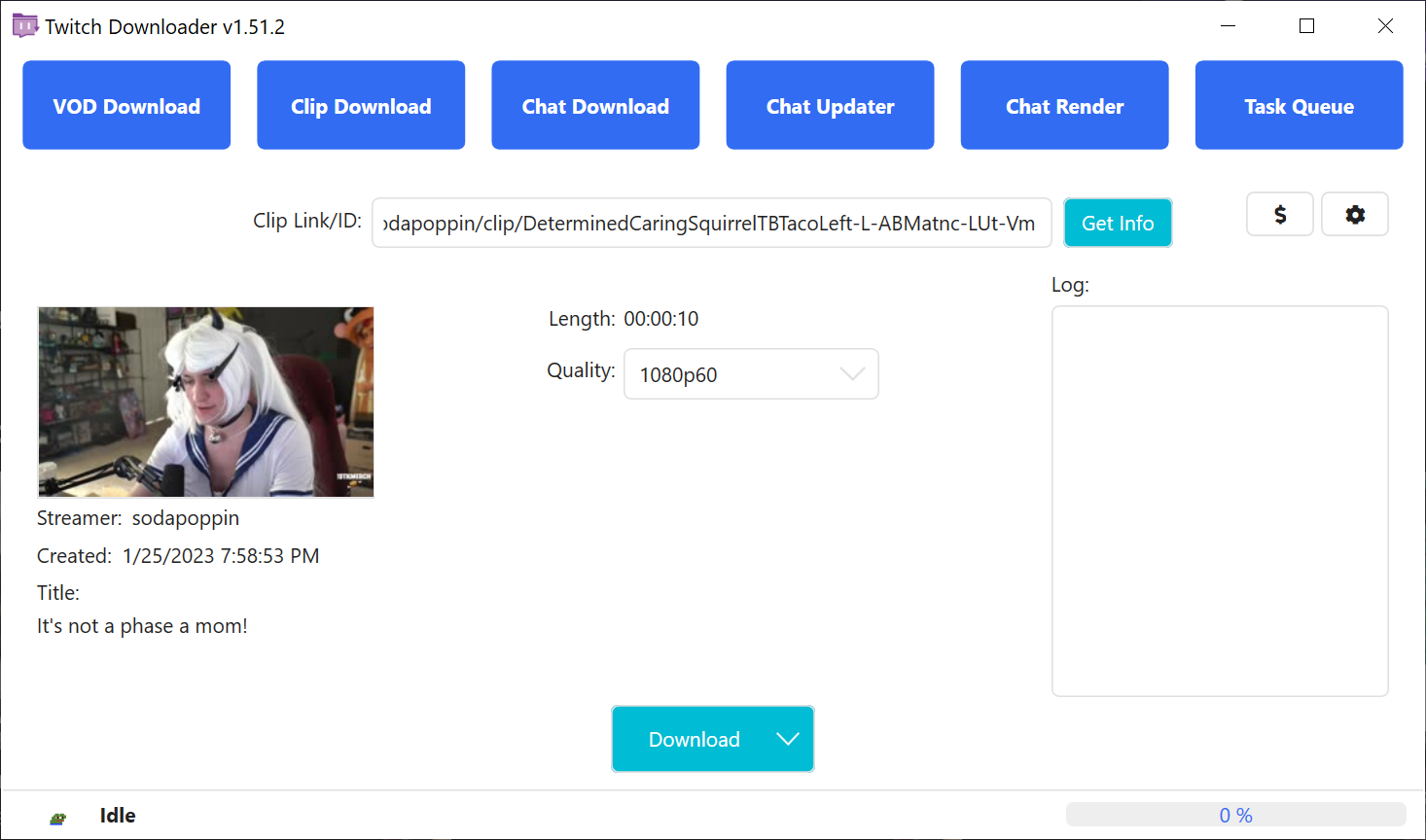Go to the Chat Updater tab

point(830,105)
